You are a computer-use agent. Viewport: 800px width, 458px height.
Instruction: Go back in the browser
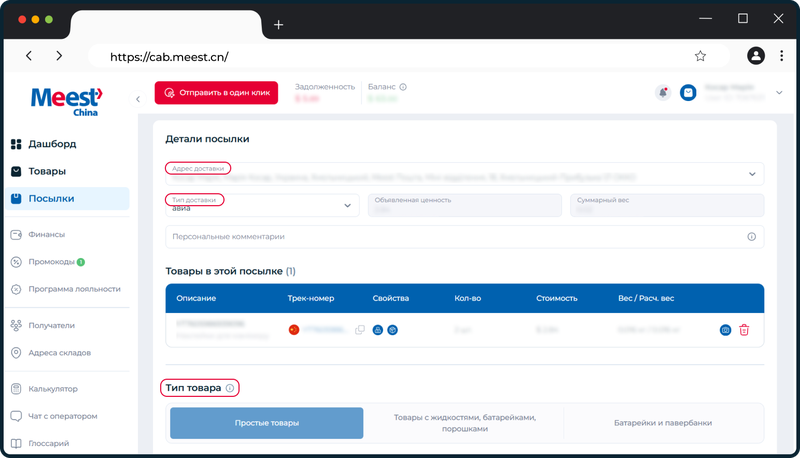pyautogui.click(x=29, y=56)
